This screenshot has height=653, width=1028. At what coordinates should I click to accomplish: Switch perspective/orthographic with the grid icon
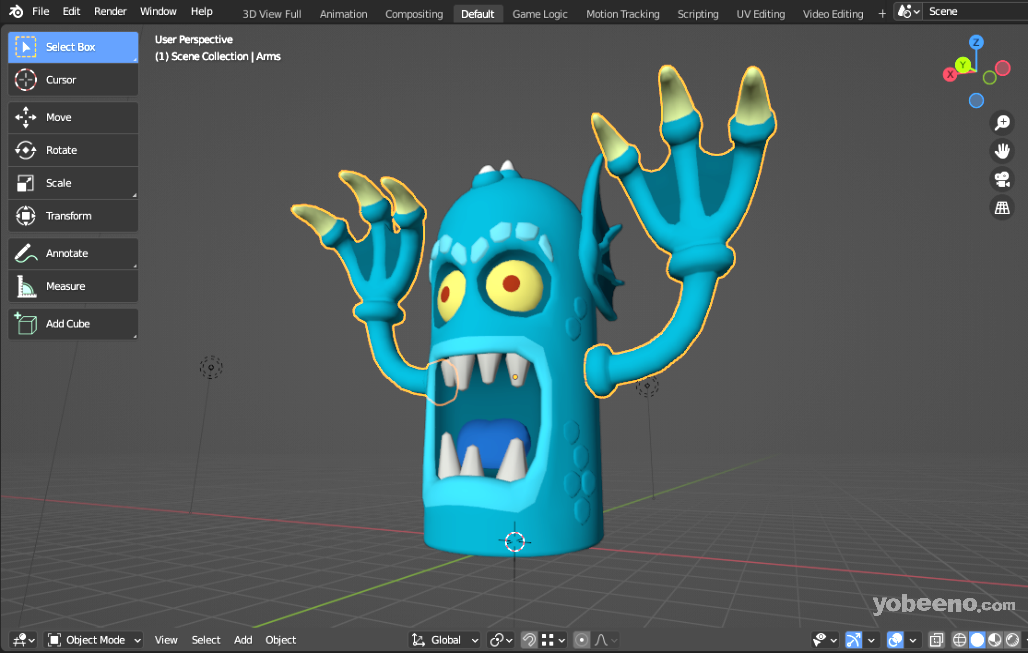(x=1002, y=208)
